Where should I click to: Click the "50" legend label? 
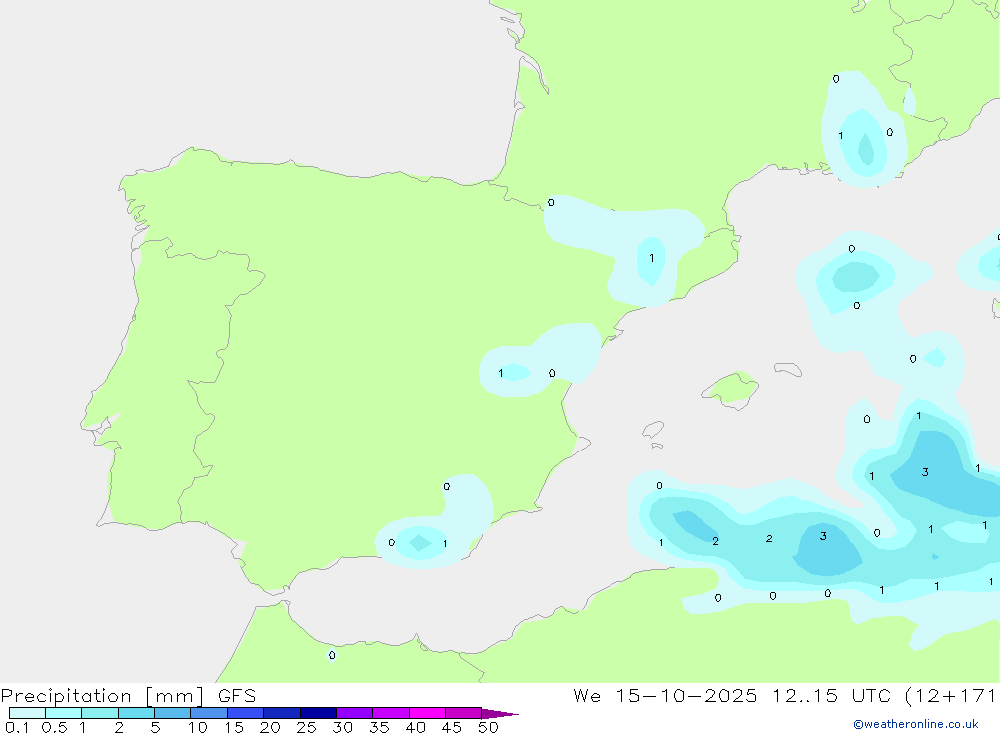point(489,727)
